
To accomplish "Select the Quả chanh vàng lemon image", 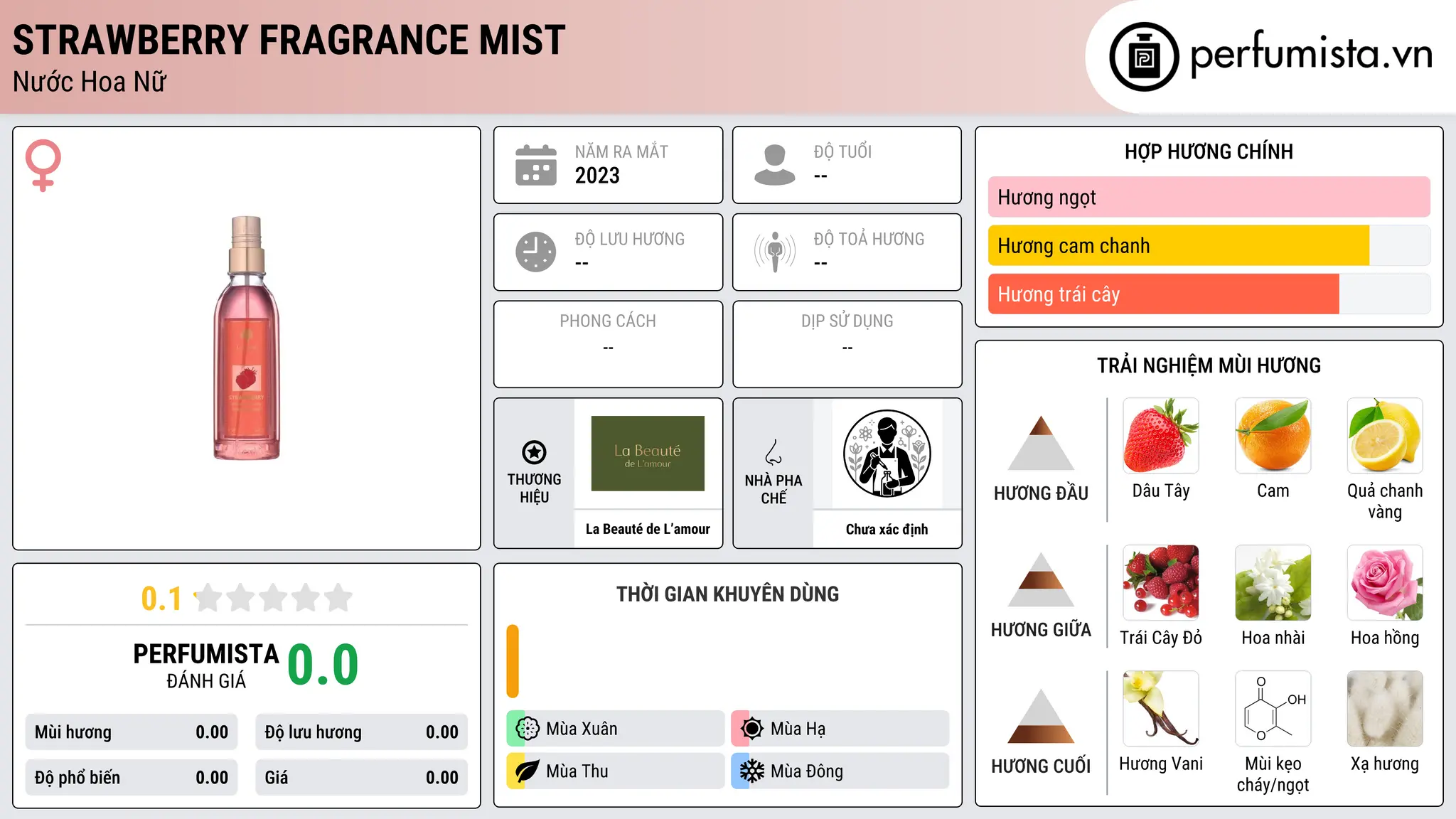I will [x=1385, y=436].
